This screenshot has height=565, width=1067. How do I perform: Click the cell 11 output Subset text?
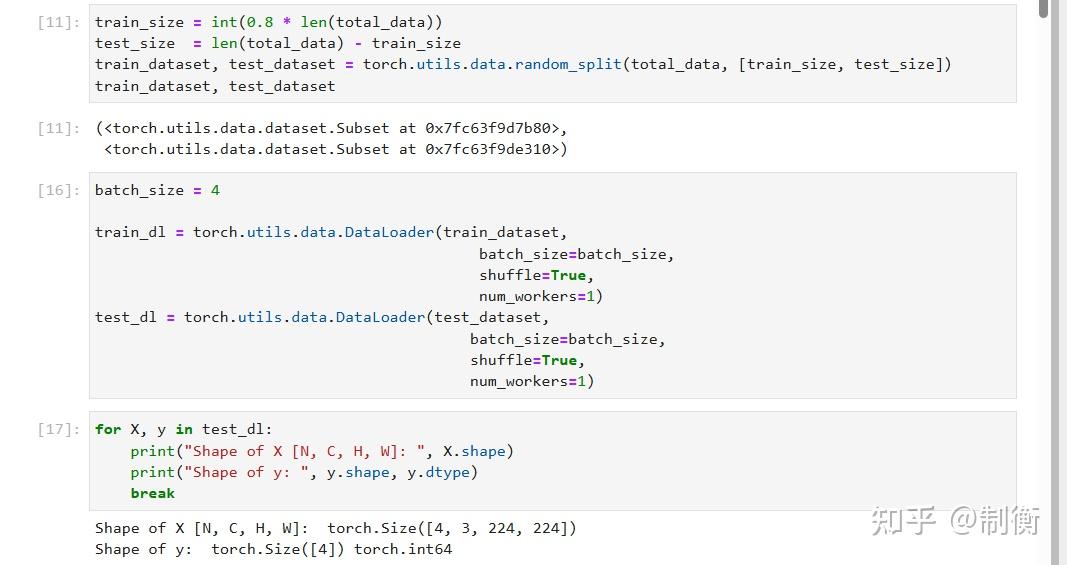pos(331,139)
